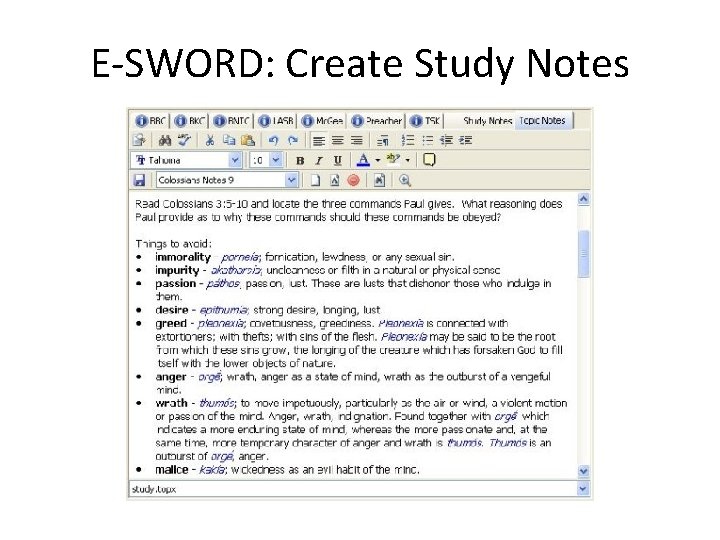The width and height of the screenshot is (720, 540).
Task: Toggle italic formatting
Action: pyautogui.click(x=319, y=160)
